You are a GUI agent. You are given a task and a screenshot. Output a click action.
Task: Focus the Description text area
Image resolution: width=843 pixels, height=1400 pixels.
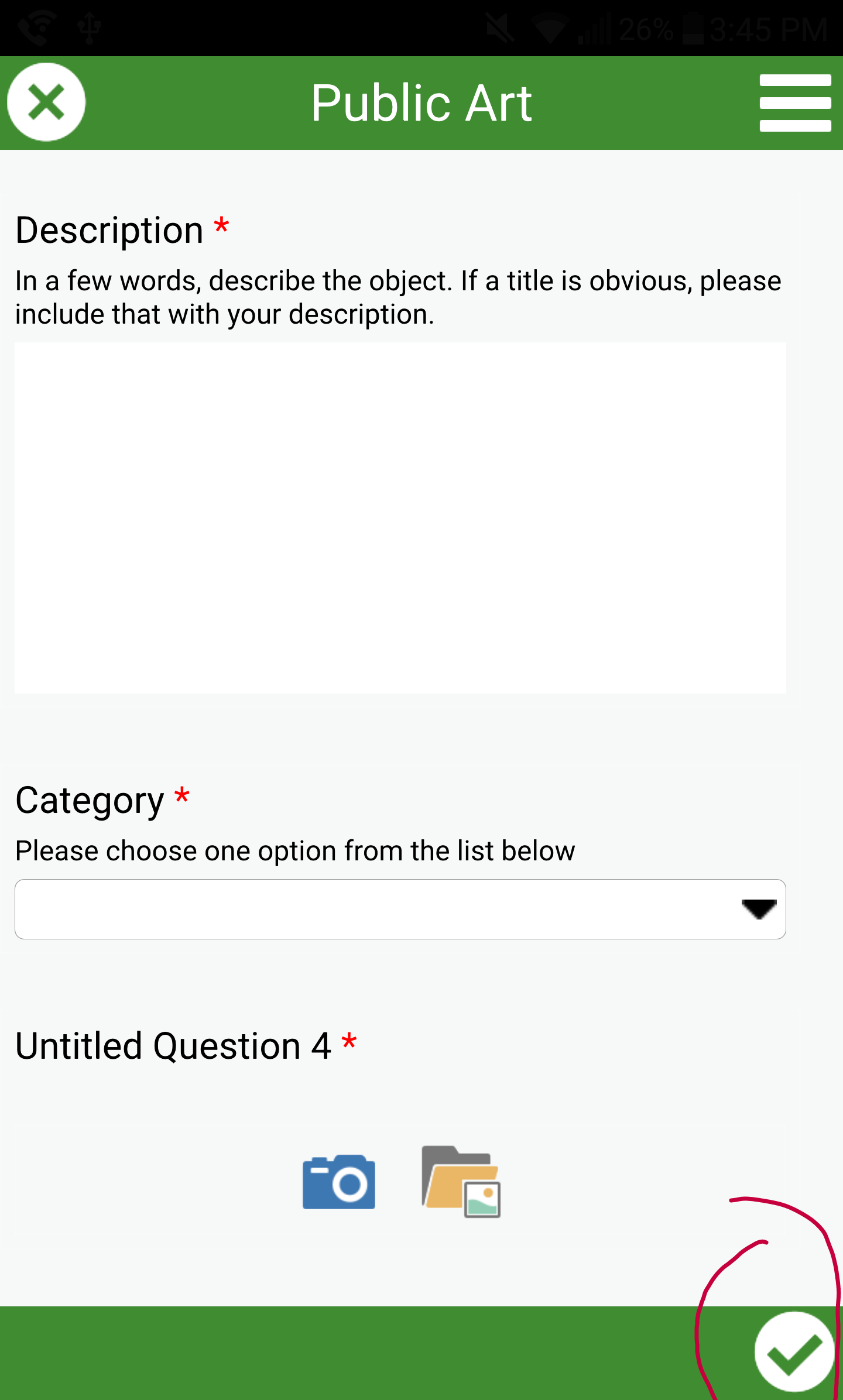point(400,517)
